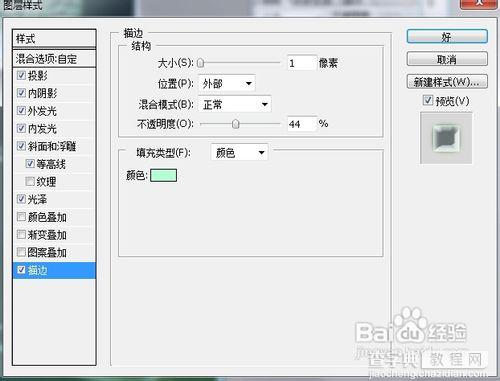The width and height of the screenshot is (500, 381).
Task: Open the 外发光 settings panel
Action: tap(42, 111)
